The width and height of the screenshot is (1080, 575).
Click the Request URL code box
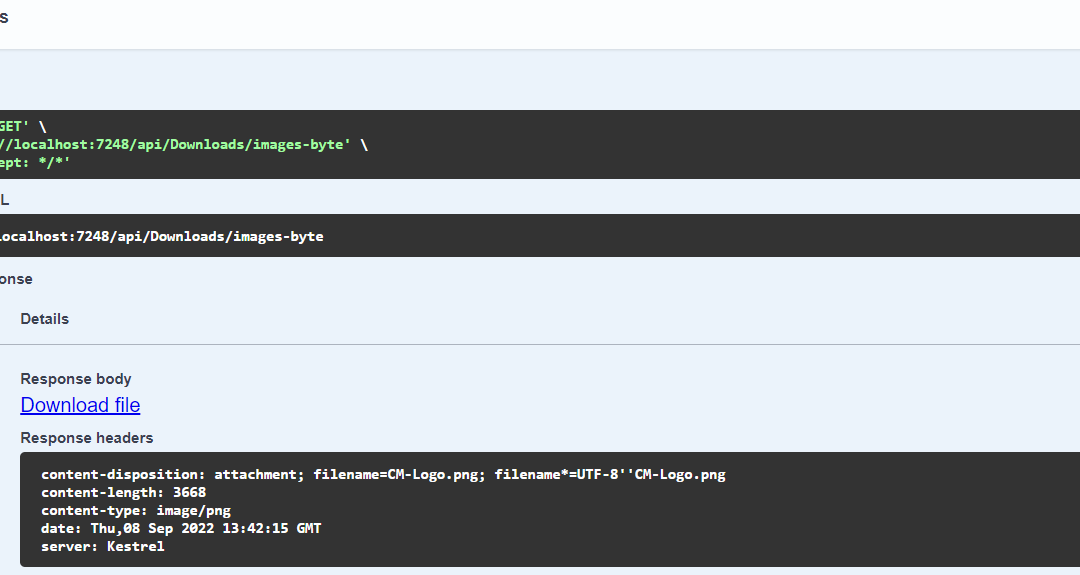[x=600, y=236]
